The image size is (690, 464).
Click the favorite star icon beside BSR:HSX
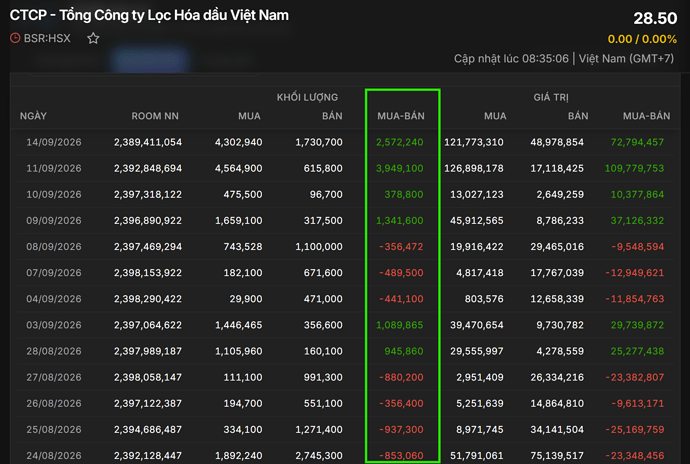(93, 38)
